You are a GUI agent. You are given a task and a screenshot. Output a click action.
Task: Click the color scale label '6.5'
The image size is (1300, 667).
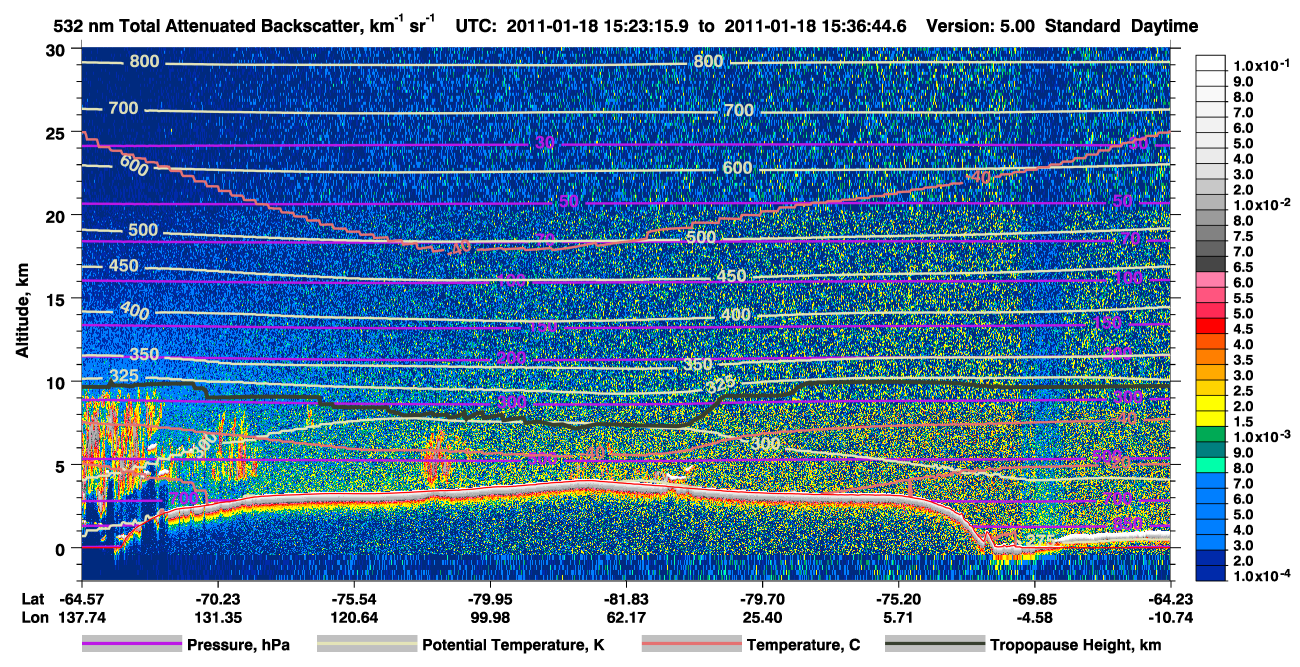[1242, 268]
